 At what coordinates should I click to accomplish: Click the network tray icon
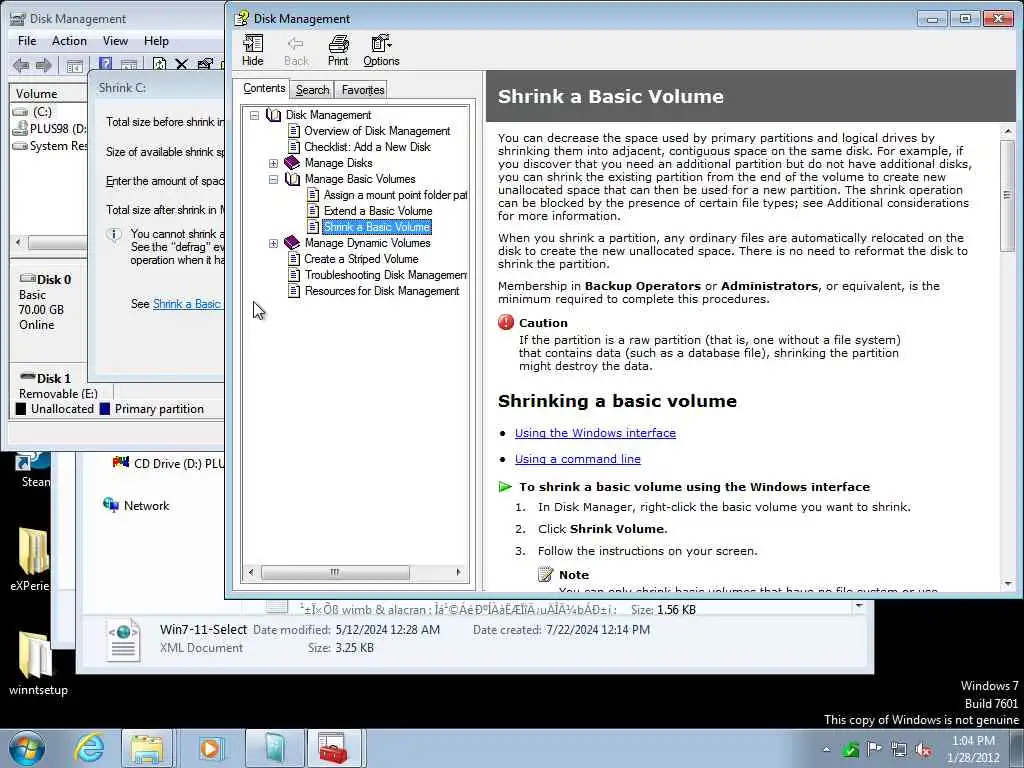pos(899,750)
